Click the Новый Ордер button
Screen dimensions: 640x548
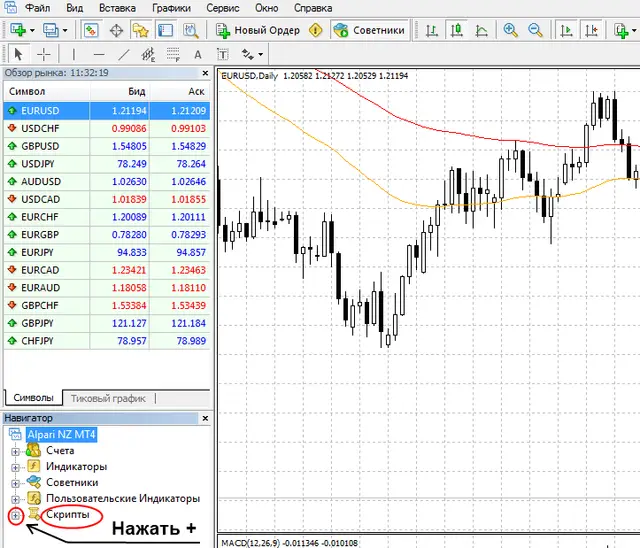[x=258, y=31]
